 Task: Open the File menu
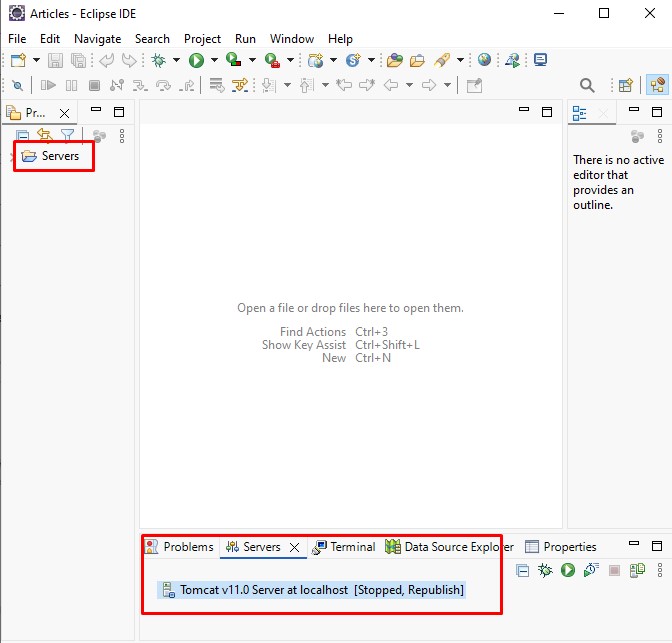[17, 39]
